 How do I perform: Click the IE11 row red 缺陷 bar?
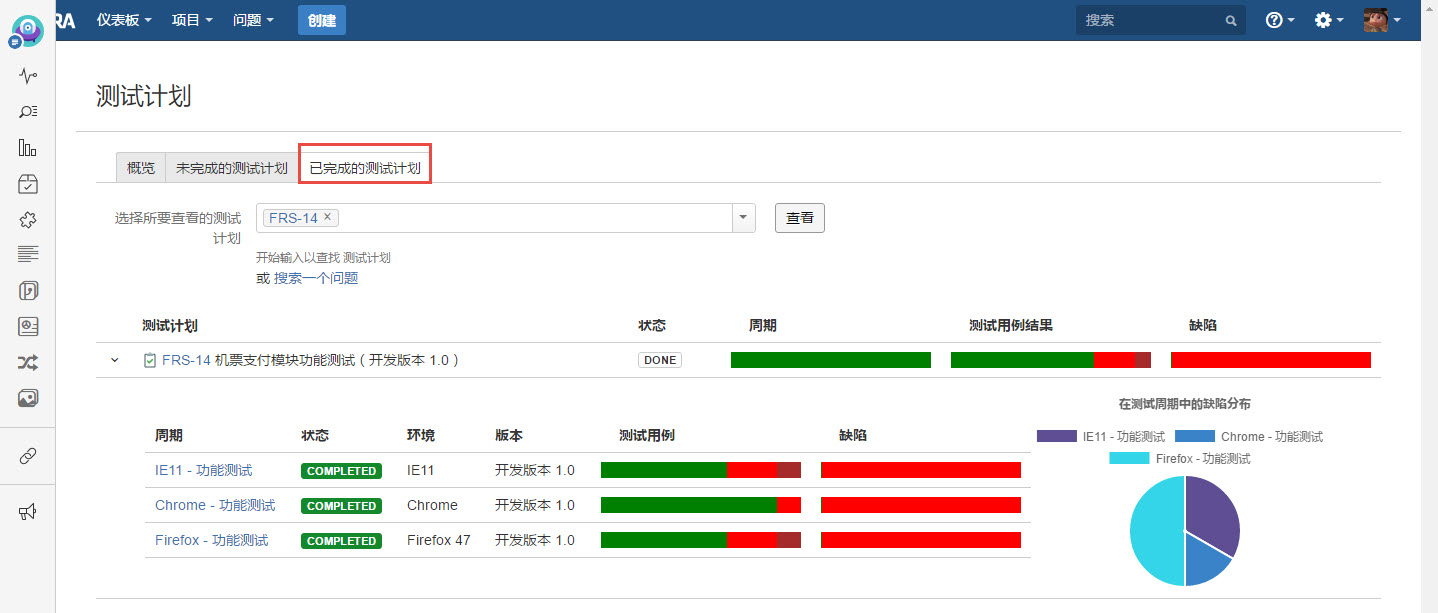coord(921,470)
